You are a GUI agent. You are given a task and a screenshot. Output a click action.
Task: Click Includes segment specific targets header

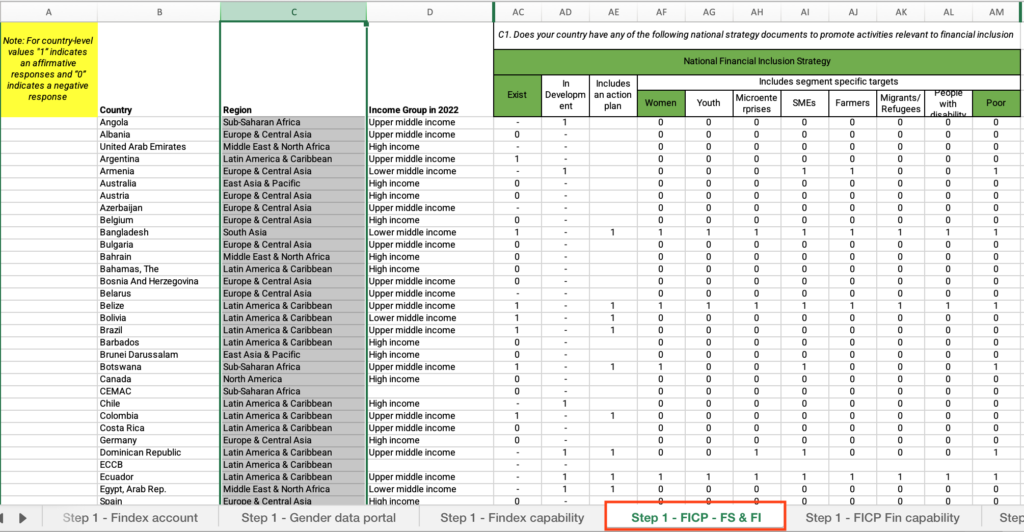pyautogui.click(x=829, y=82)
